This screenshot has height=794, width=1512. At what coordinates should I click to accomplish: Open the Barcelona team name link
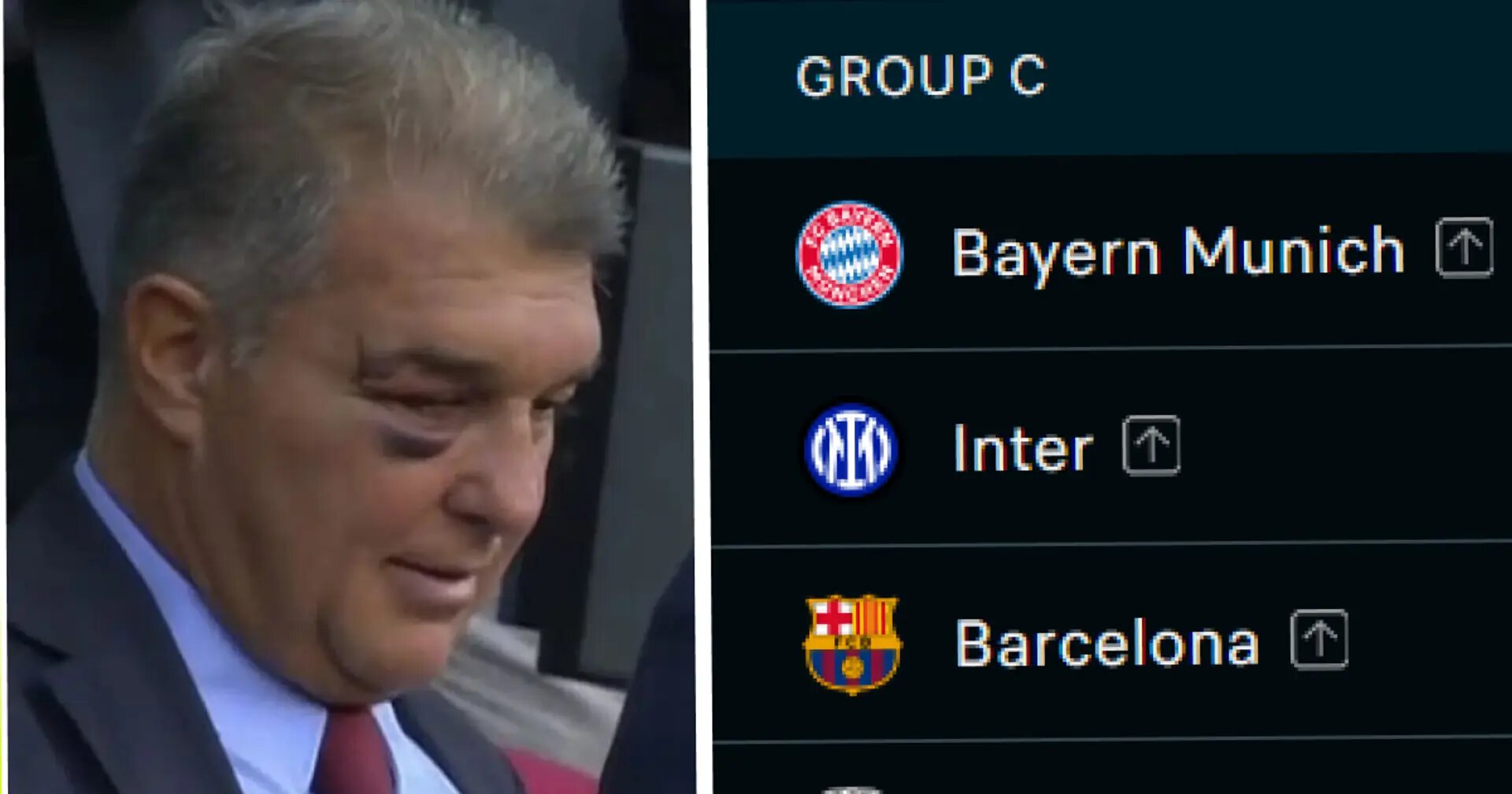pyautogui.click(x=1106, y=643)
